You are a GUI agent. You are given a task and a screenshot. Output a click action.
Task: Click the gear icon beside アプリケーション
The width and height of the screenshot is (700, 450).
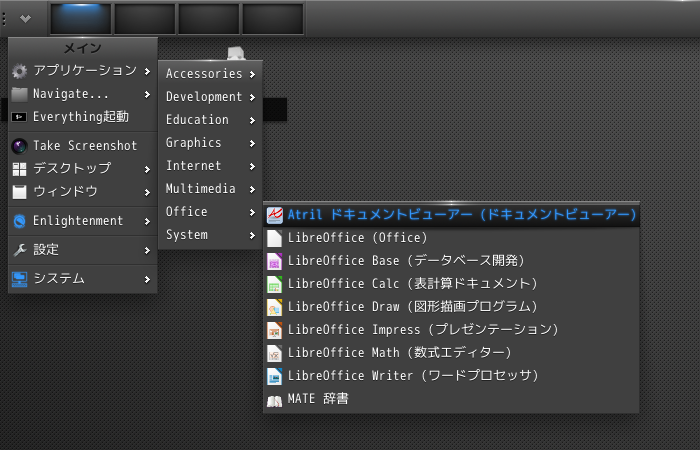click(x=19, y=71)
